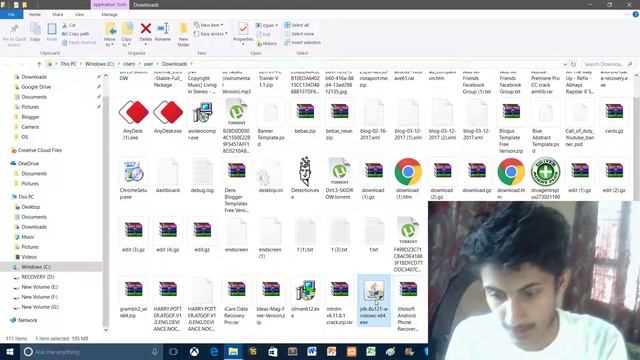The width and height of the screenshot is (640, 360).
Task: Click the Search Downloads field
Action: [x=607, y=64]
